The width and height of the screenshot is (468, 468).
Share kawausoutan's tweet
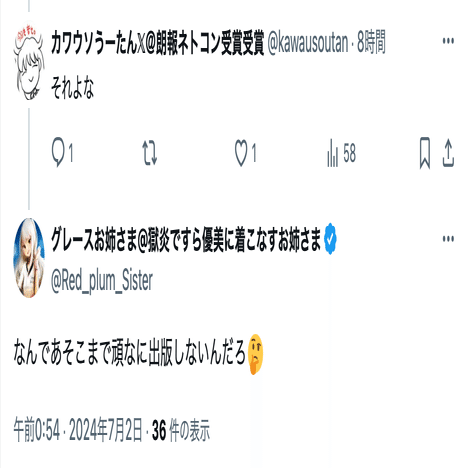448,153
